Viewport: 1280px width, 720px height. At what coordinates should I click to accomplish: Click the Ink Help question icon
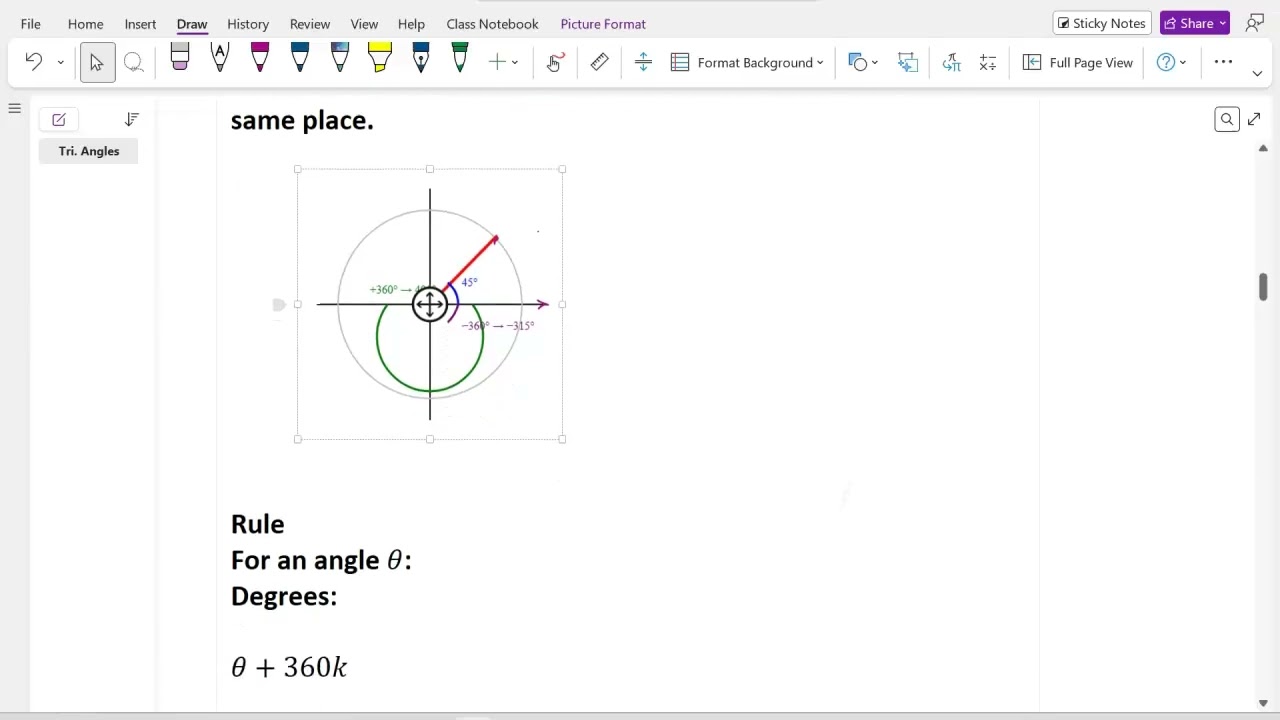[x=1166, y=62]
